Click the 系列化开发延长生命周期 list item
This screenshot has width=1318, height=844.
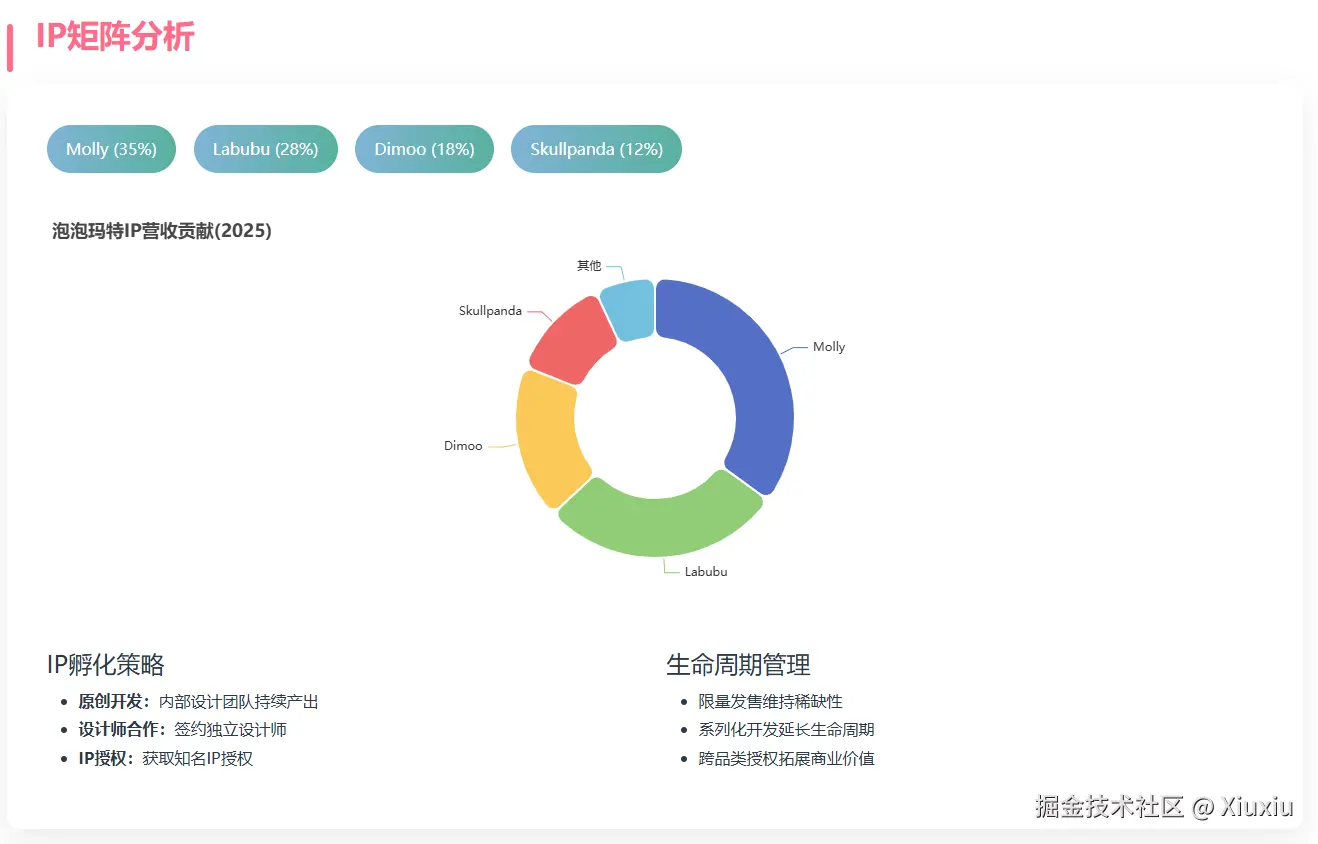tap(786, 730)
